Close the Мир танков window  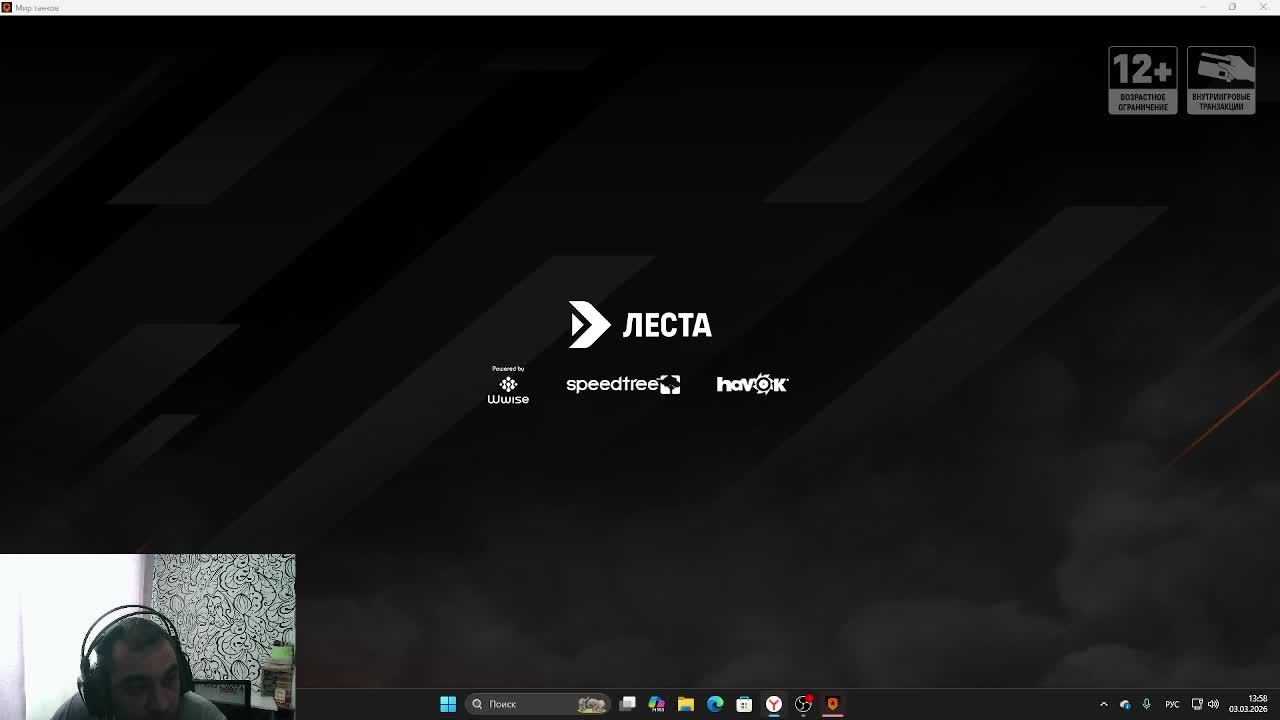pos(1263,7)
